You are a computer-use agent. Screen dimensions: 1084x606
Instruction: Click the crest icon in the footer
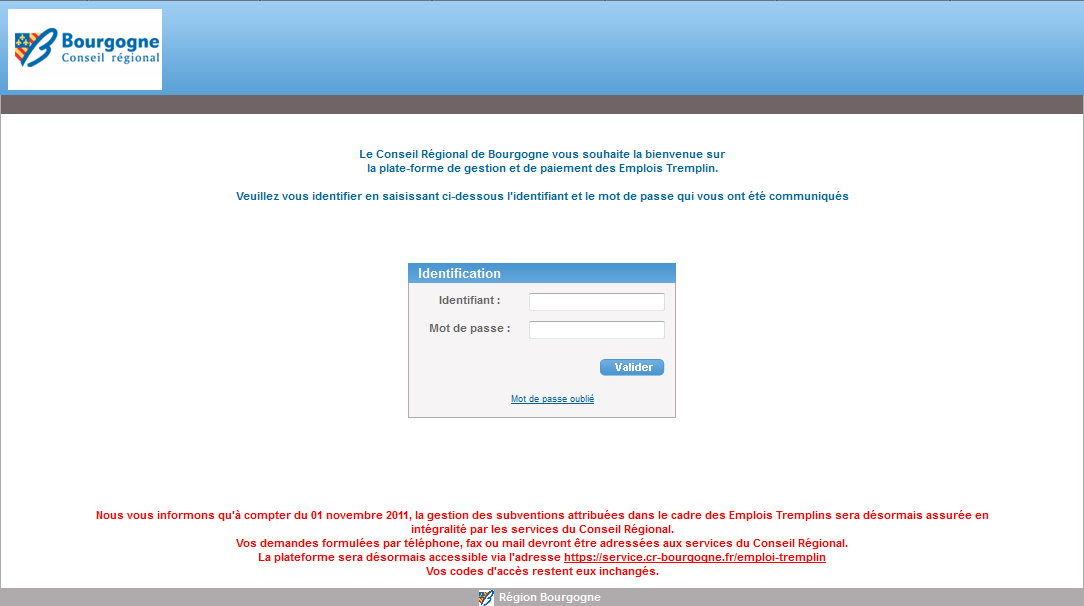[x=486, y=597]
